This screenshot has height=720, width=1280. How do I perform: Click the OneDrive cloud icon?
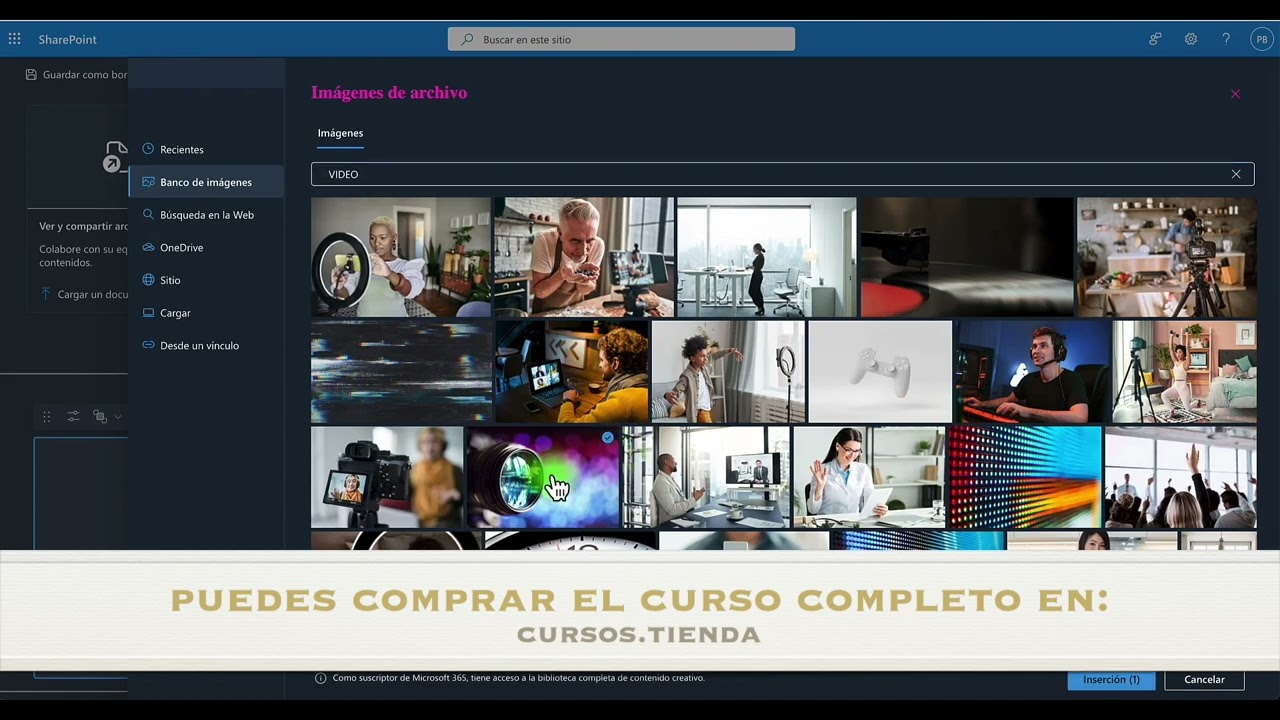[148, 247]
